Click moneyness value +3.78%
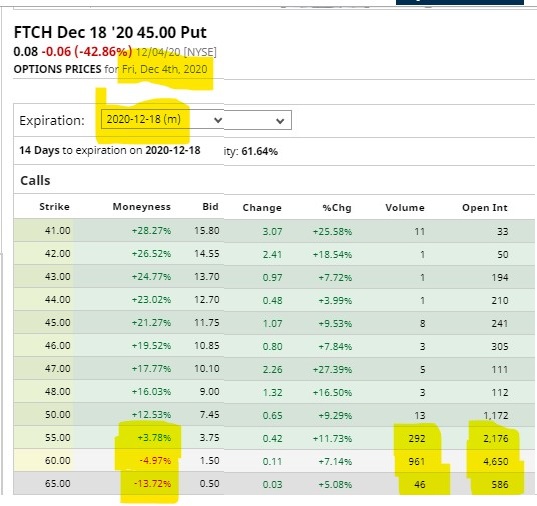Viewport: 537px width, 506px height. coord(154,437)
